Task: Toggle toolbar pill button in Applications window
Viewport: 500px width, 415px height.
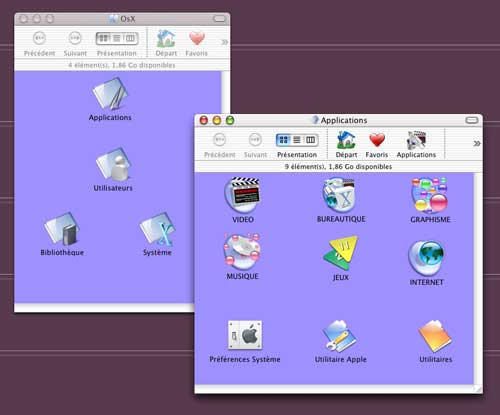Action: click(x=472, y=120)
